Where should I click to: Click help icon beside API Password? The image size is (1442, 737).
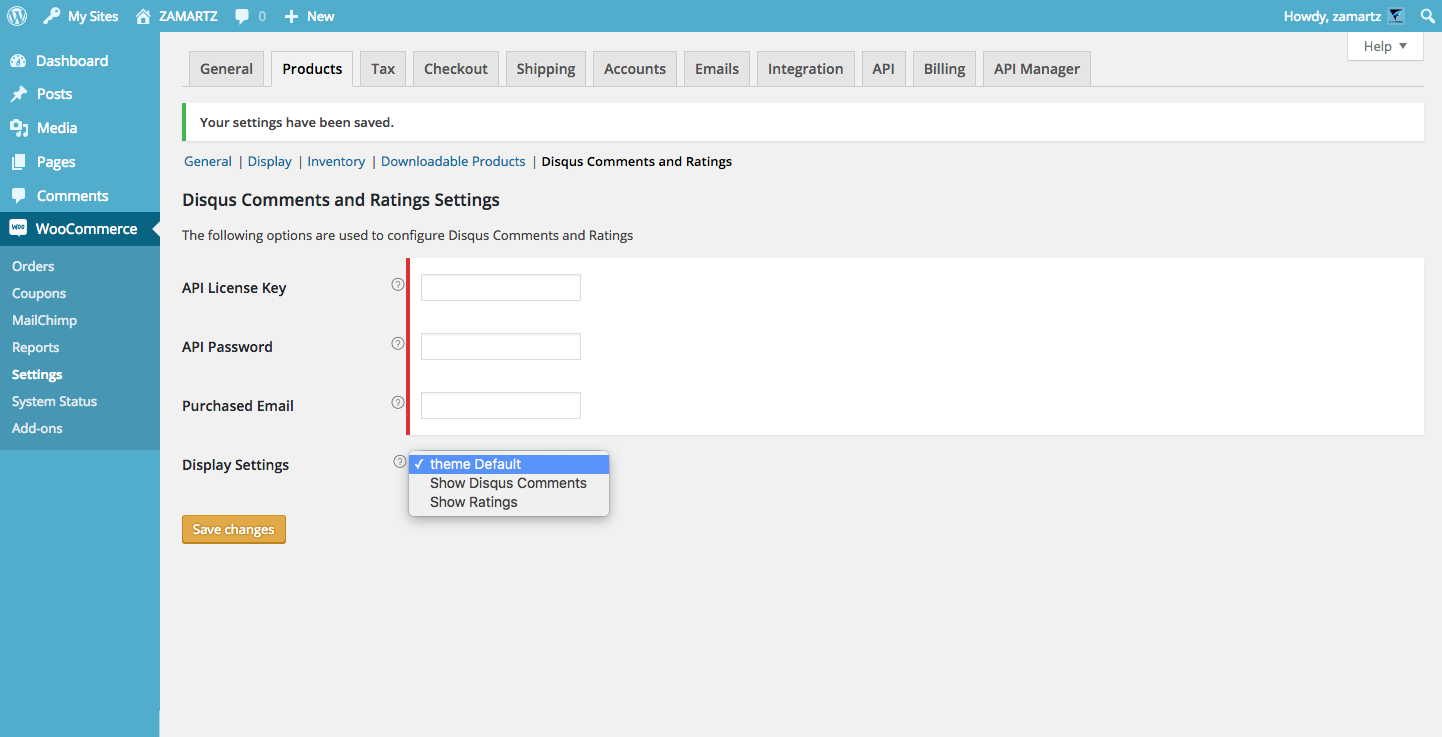point(398,343)
